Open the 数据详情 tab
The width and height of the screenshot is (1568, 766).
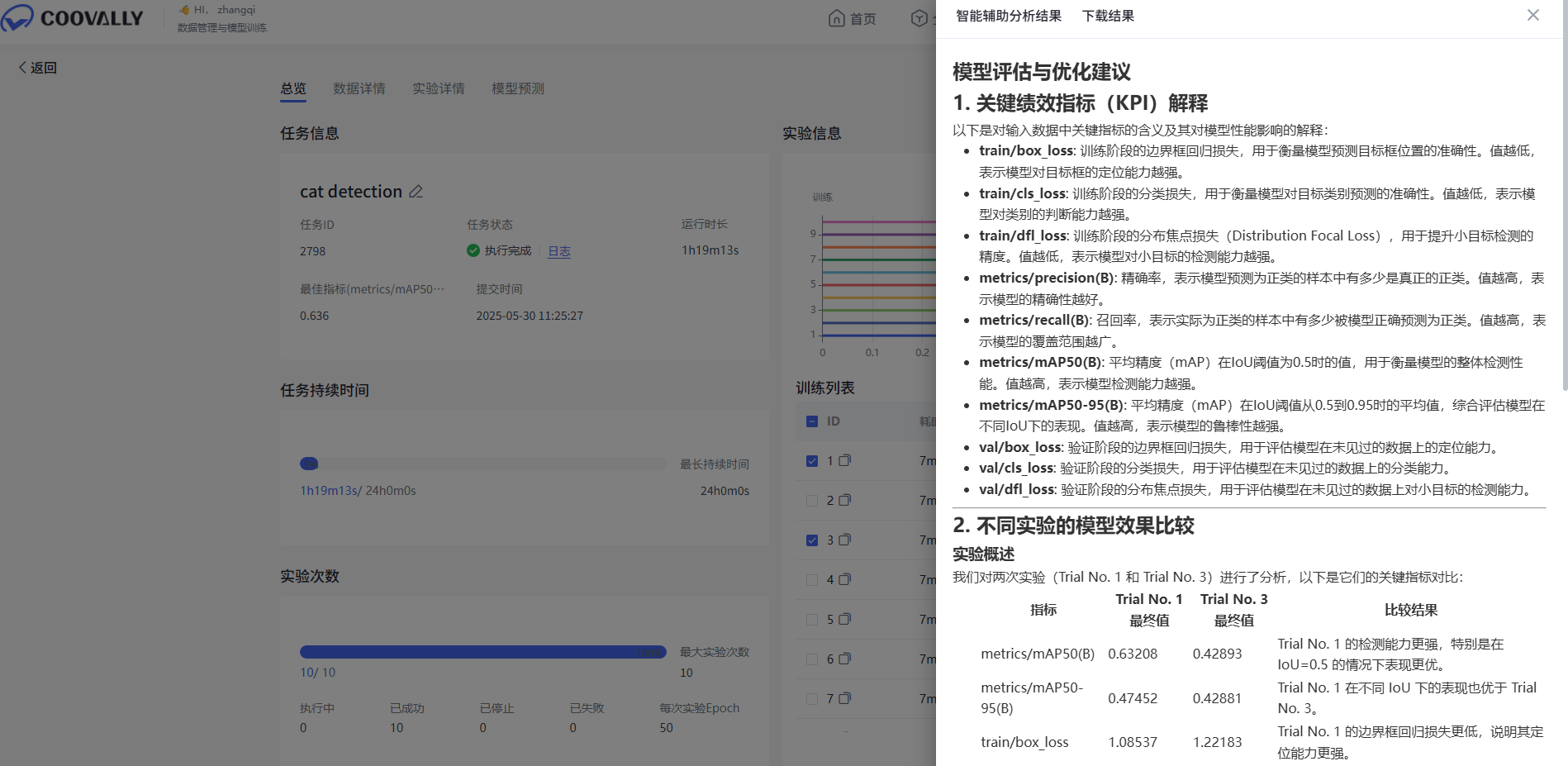point(359,88)
